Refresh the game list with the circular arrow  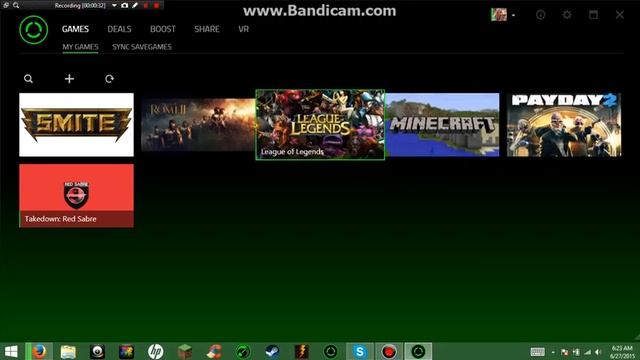coord(109,79)
